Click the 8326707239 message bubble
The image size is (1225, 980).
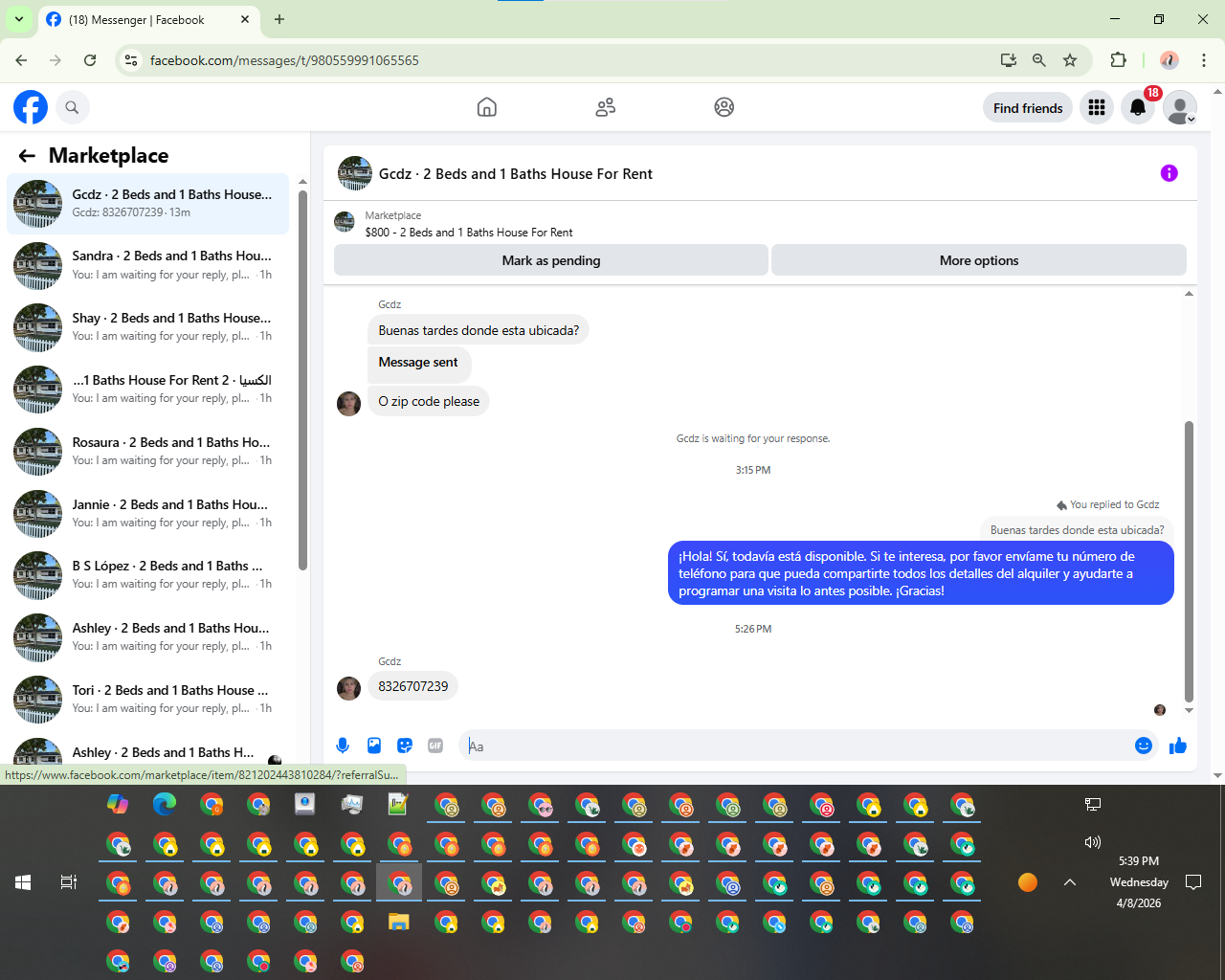coord(413,686)
